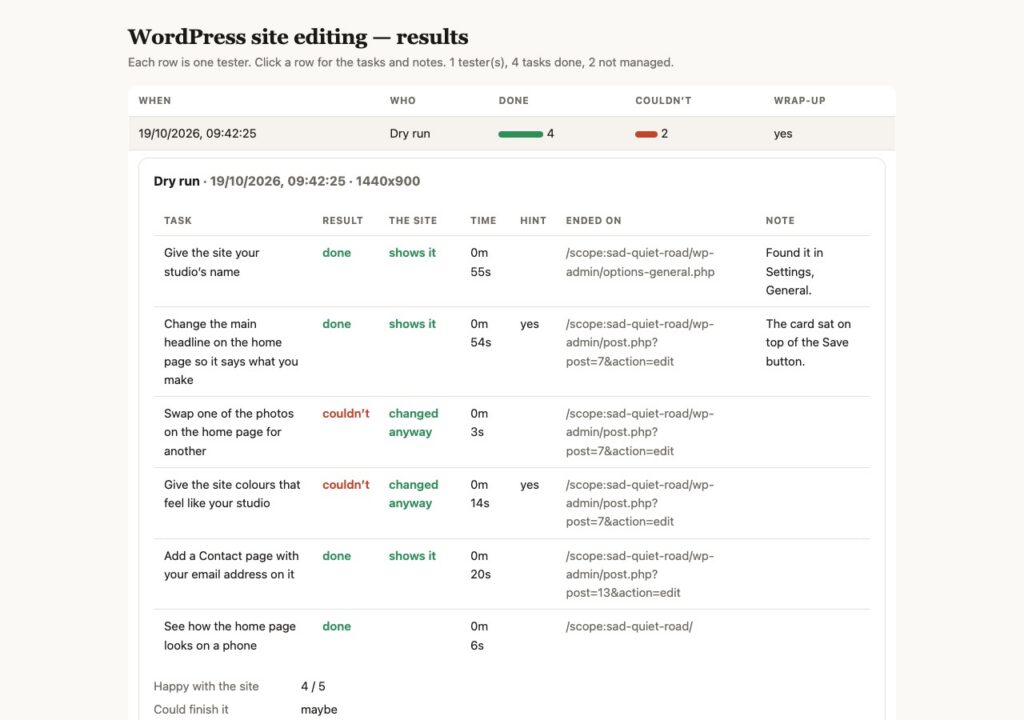Viewport: 1024px width, 720px height.
Task: Collapse the Dry run tester row
Action: (511, 133)
